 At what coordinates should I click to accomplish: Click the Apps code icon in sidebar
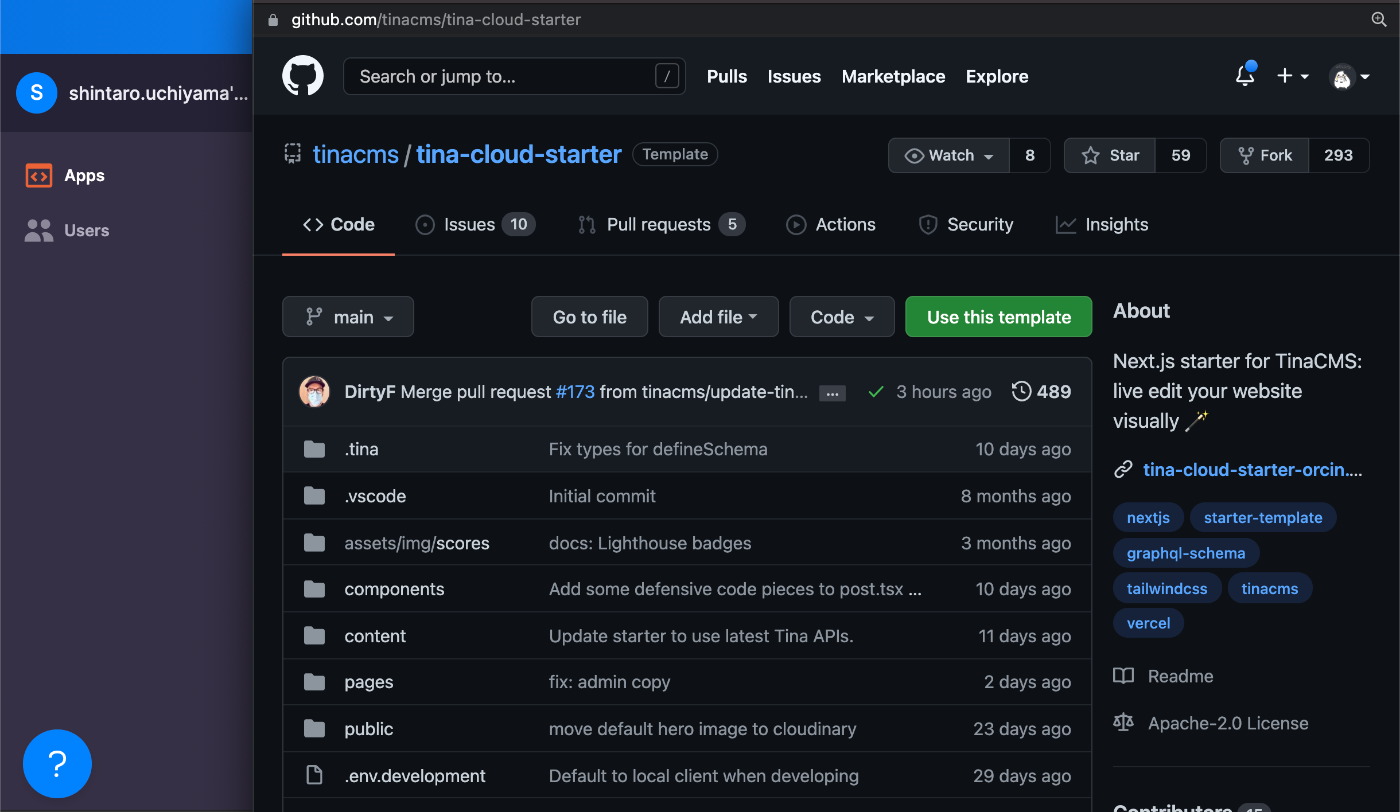[x=38, y=176]
